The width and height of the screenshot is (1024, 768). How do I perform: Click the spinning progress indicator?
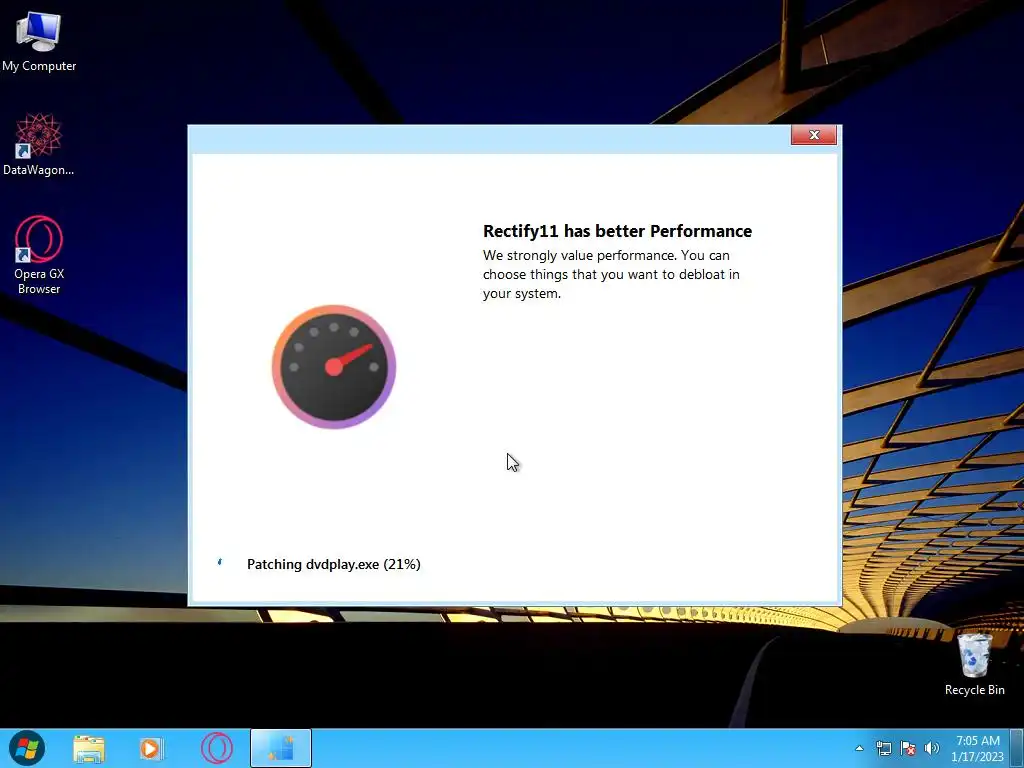220,562
